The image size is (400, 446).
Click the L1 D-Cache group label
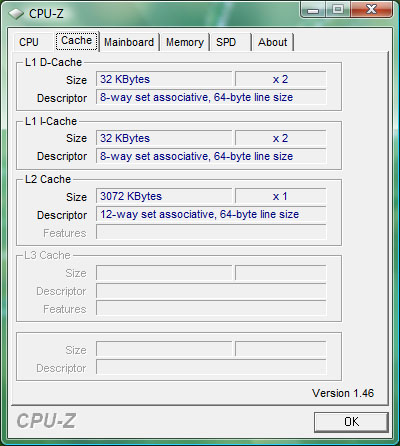click(53, 62)
